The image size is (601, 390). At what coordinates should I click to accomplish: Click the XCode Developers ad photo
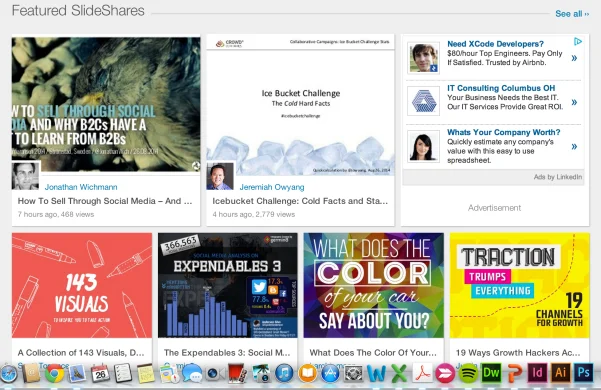[423, 58]
